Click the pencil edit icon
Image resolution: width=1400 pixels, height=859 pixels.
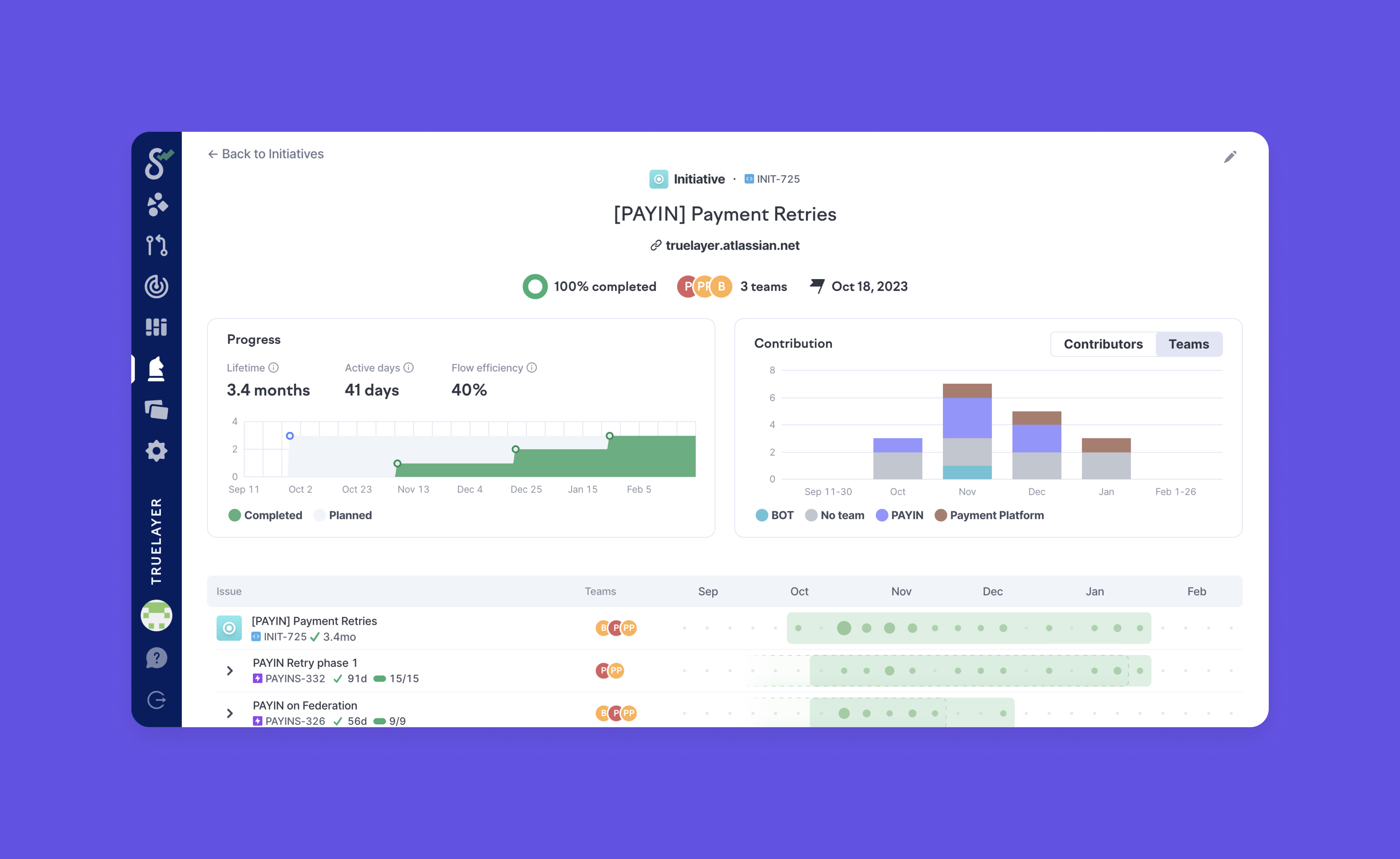pyautogui.click(x=1230, y=157)
